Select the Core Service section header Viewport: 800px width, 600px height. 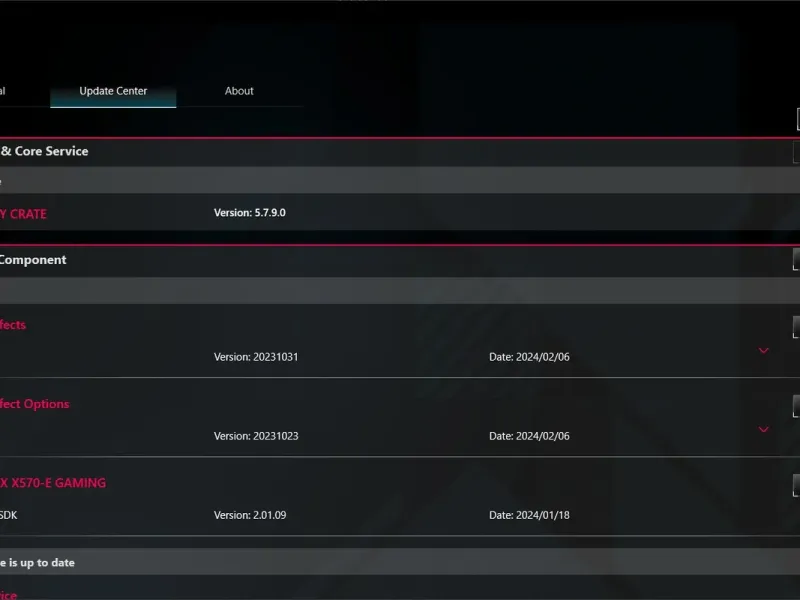[44, 152]
